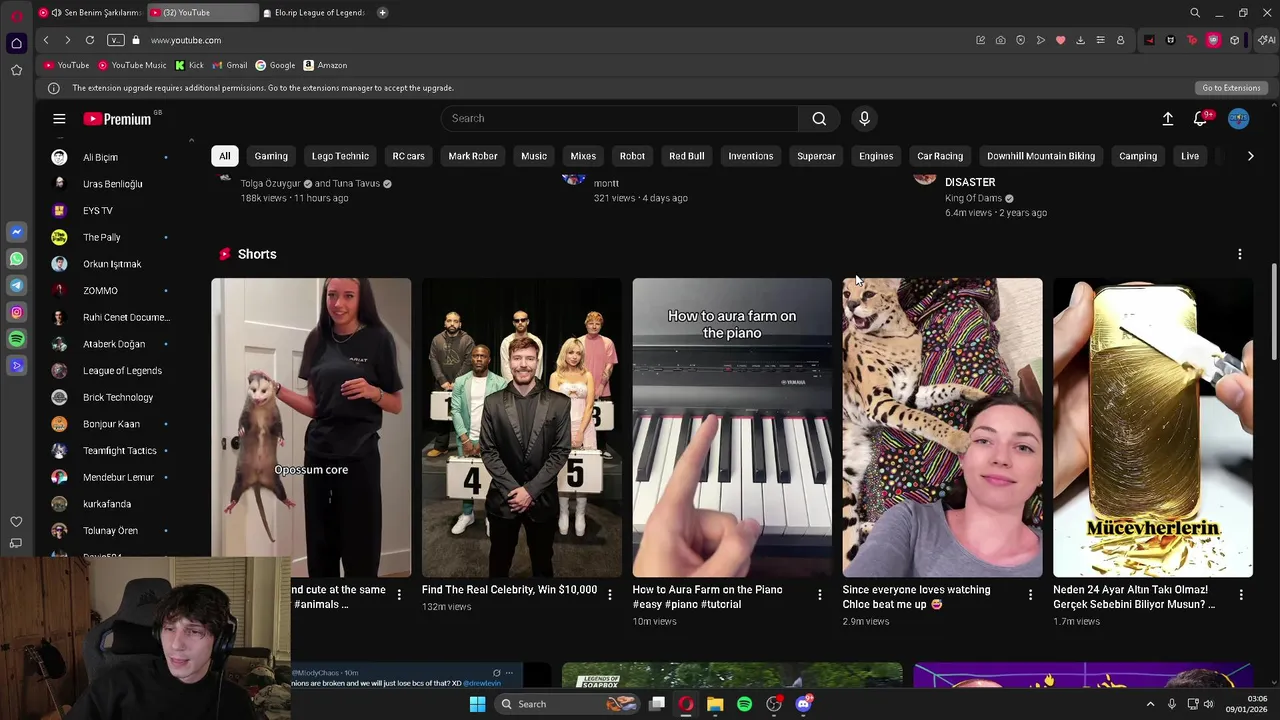1280x720 pixels.
Task: Open a new browser tab with plus
Action: (382, 13)
